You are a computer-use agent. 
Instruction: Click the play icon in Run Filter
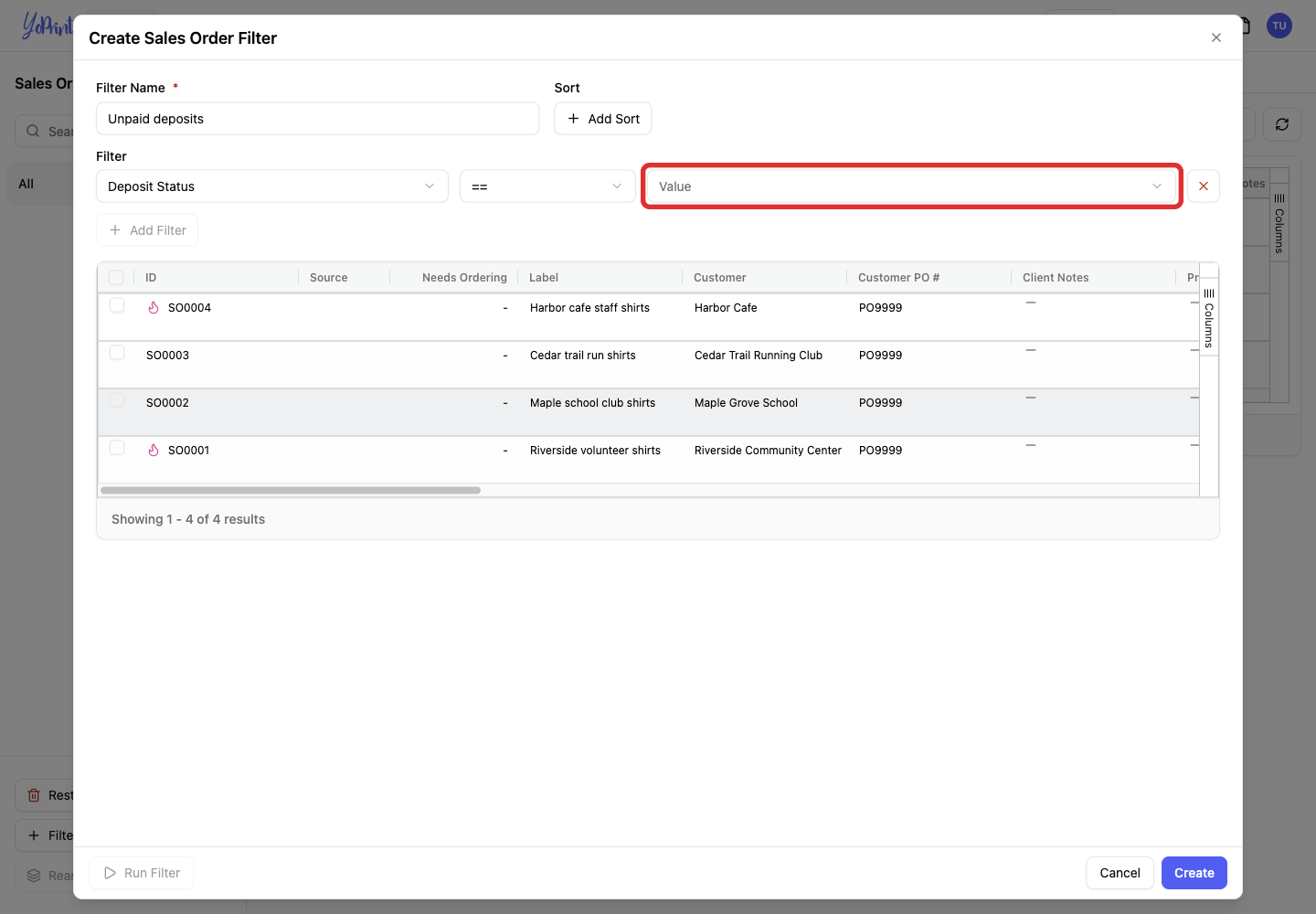[x=110, y=873]
